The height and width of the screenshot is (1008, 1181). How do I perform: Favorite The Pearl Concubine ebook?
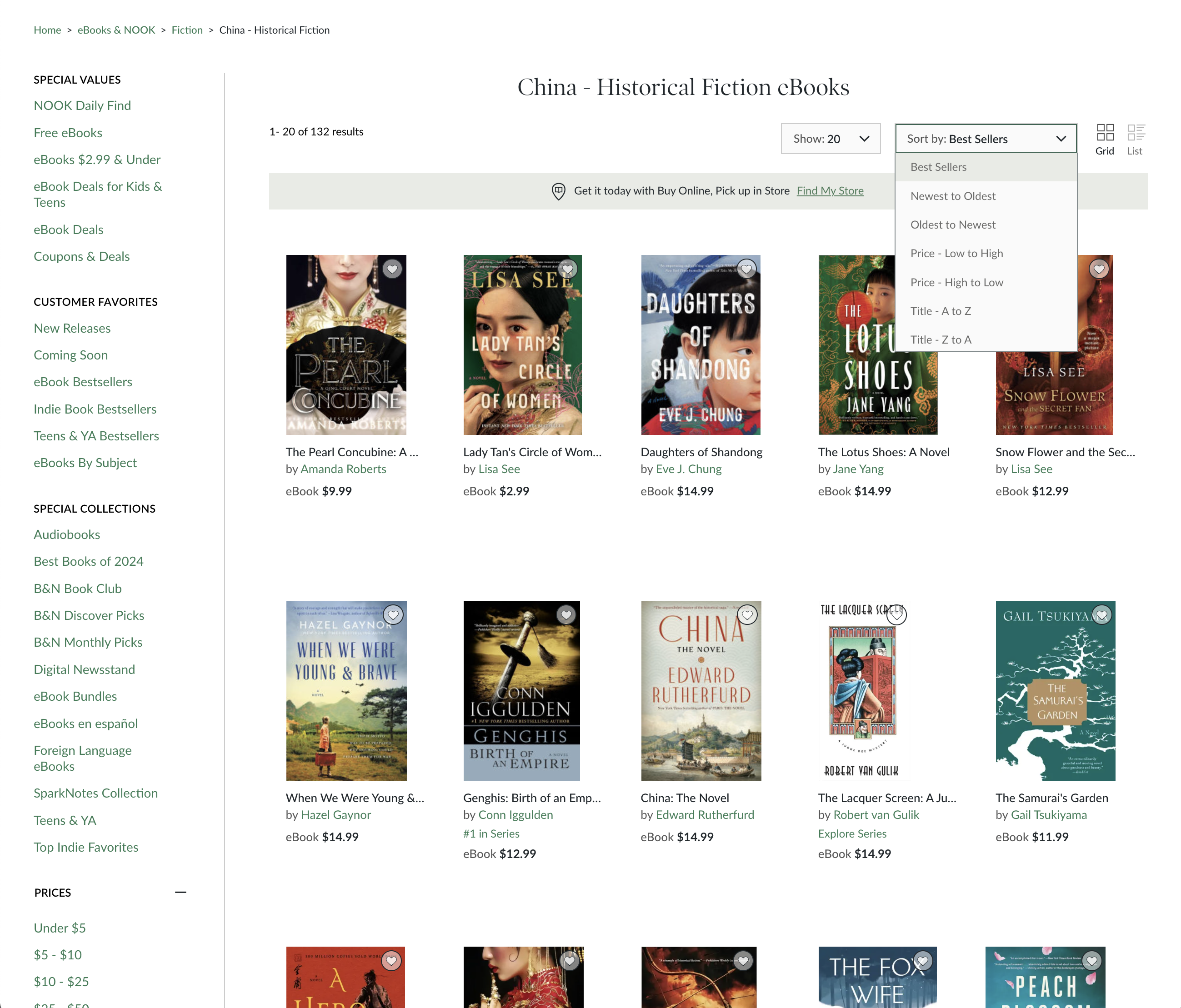coord(392,269)
